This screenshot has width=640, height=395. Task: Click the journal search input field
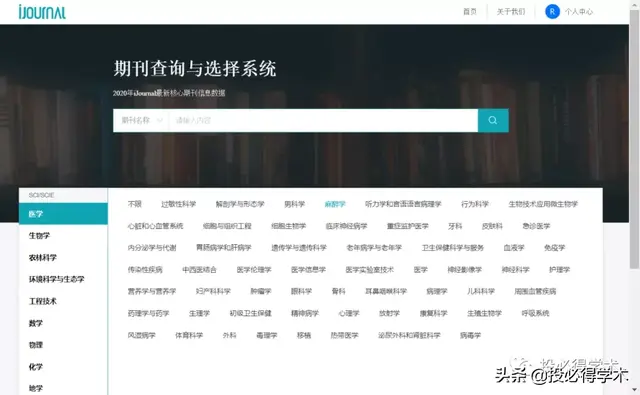click(323, 120)
